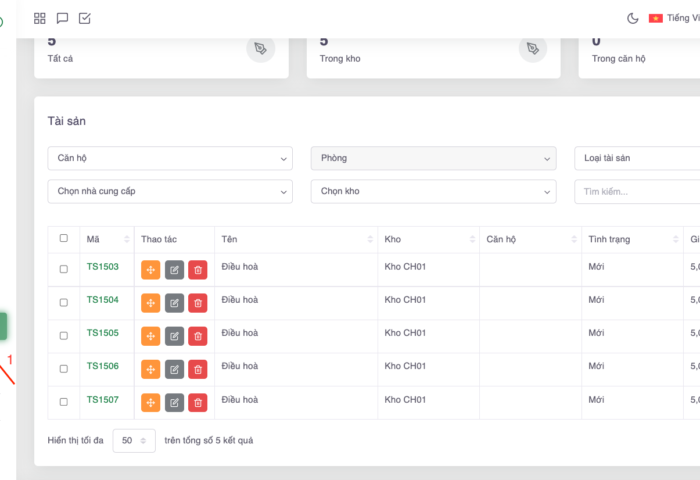Click orange move icon for TS1503

click(151, 269)
